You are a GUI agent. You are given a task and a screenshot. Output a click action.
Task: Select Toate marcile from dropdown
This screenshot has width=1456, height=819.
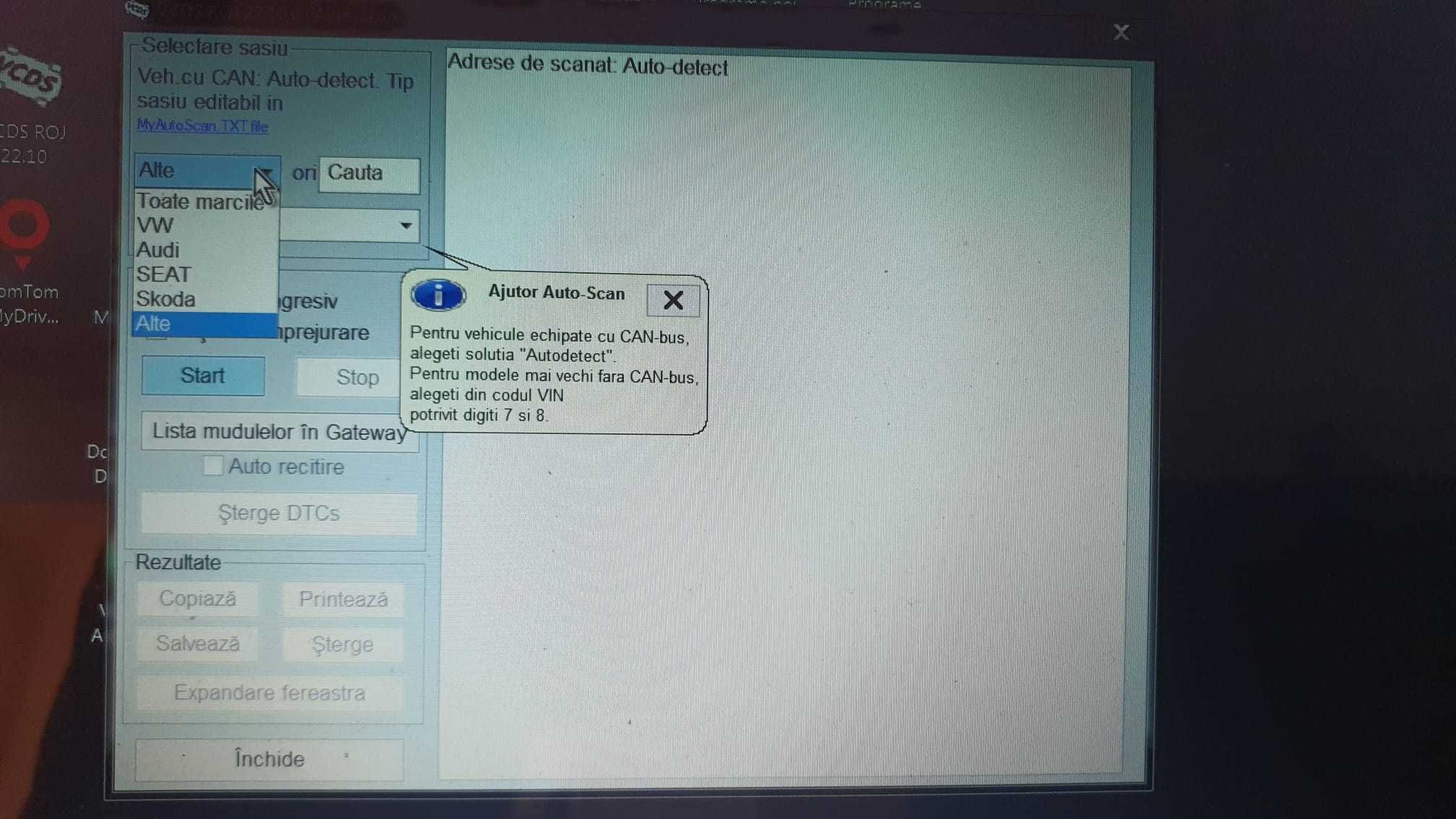point(200,200)
